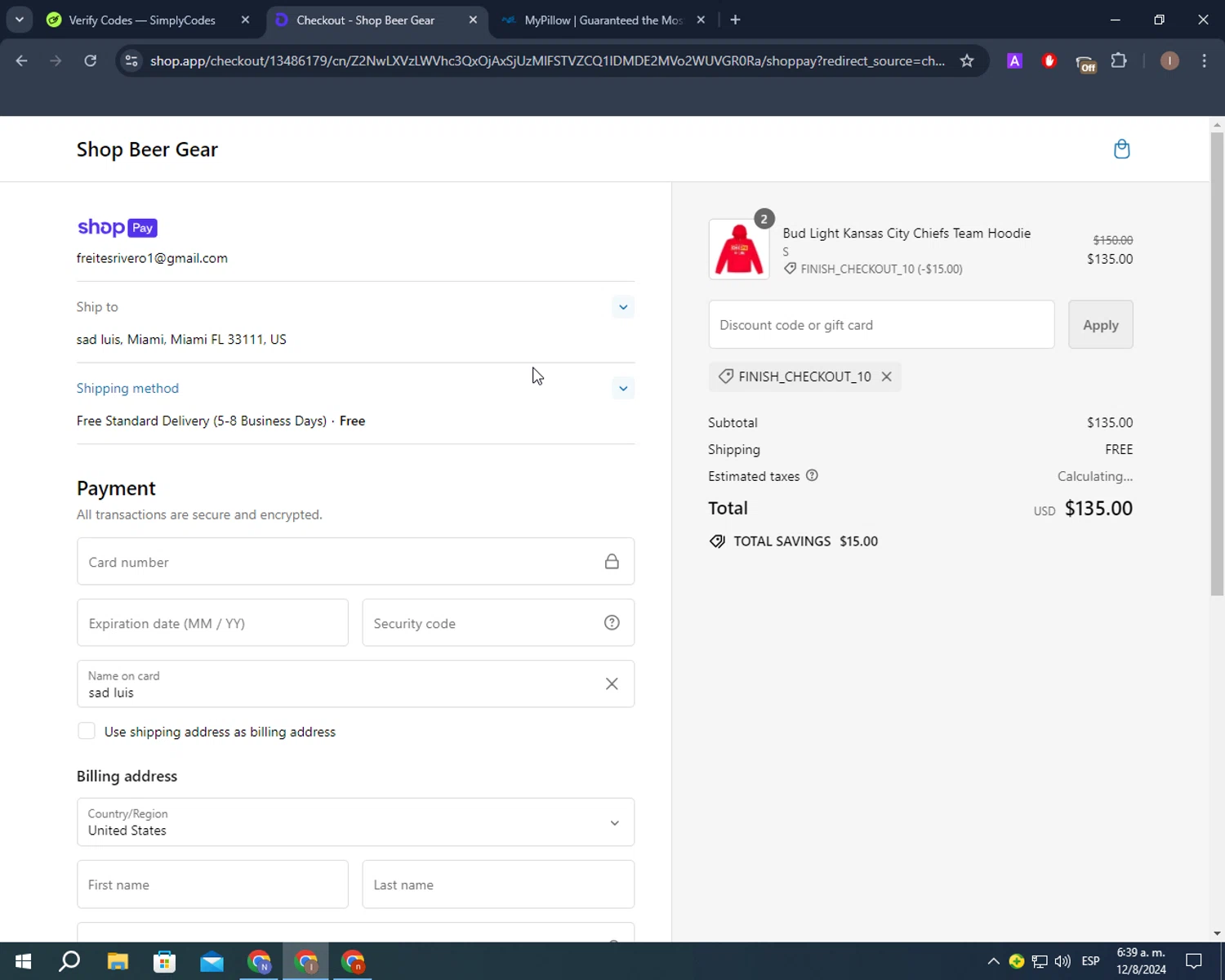Open security code help question icon

[612, 623]
